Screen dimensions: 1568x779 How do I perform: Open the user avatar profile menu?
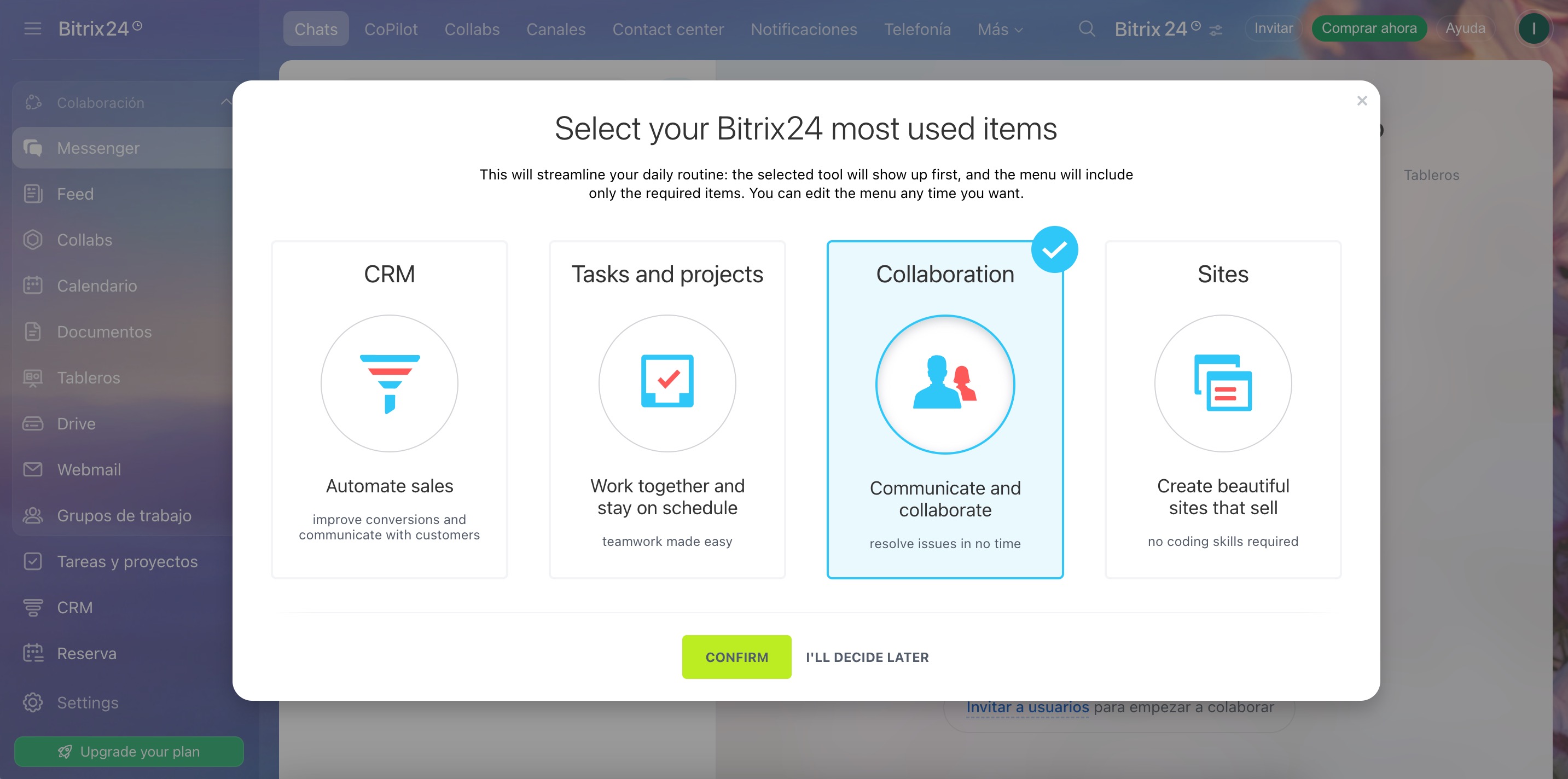1534,28
